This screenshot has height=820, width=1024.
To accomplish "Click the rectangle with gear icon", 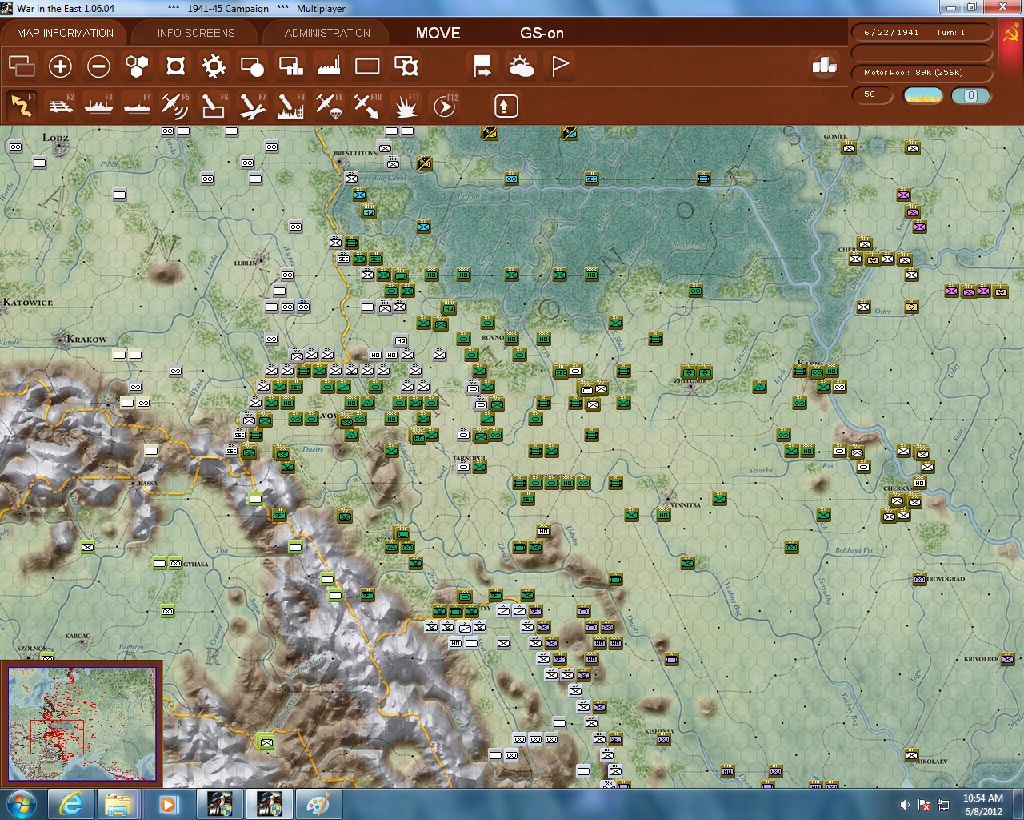I will [x=406, y=66].
